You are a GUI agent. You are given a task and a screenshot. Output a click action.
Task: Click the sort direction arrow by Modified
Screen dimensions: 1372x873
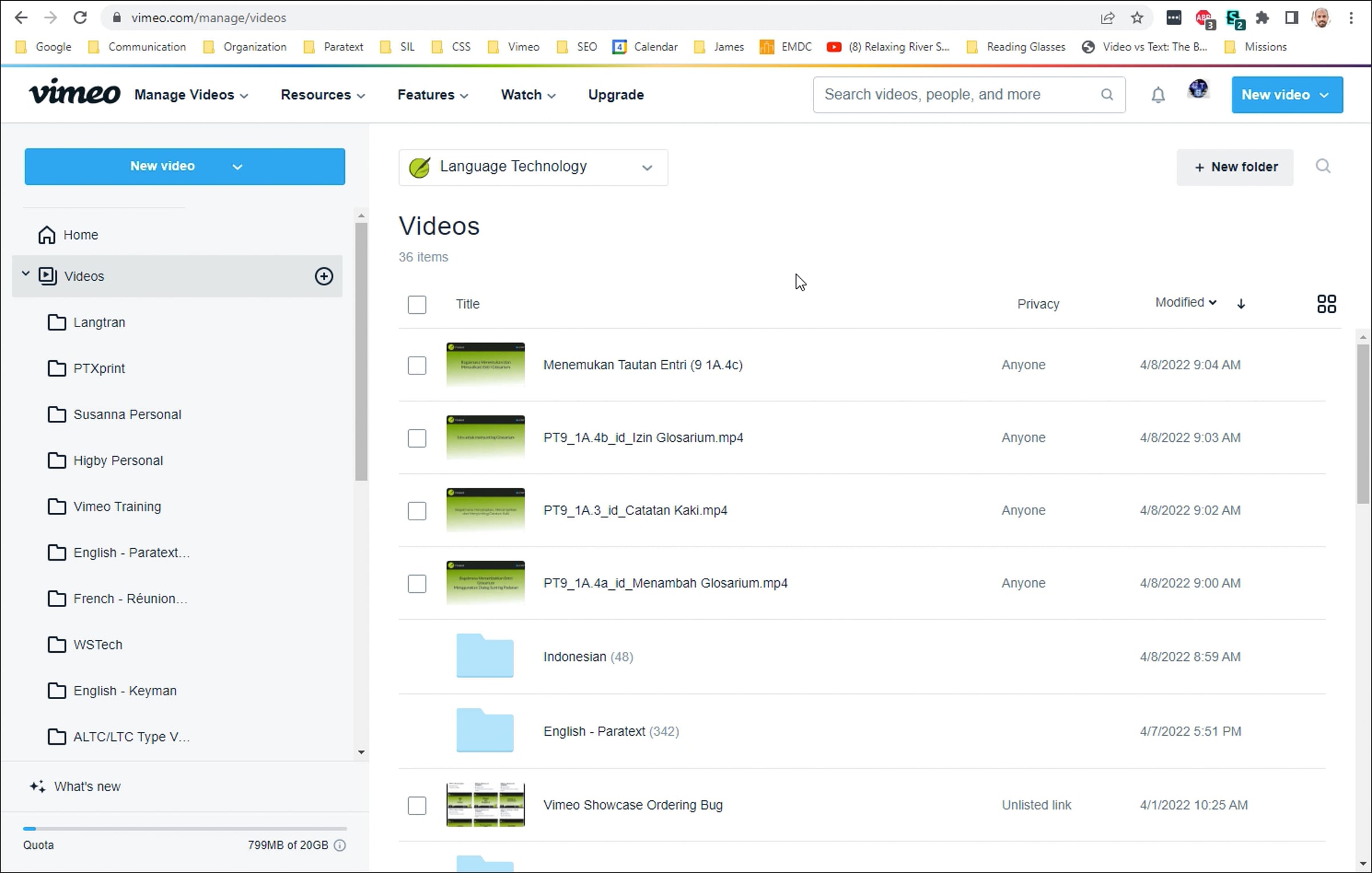point(1241,304)
